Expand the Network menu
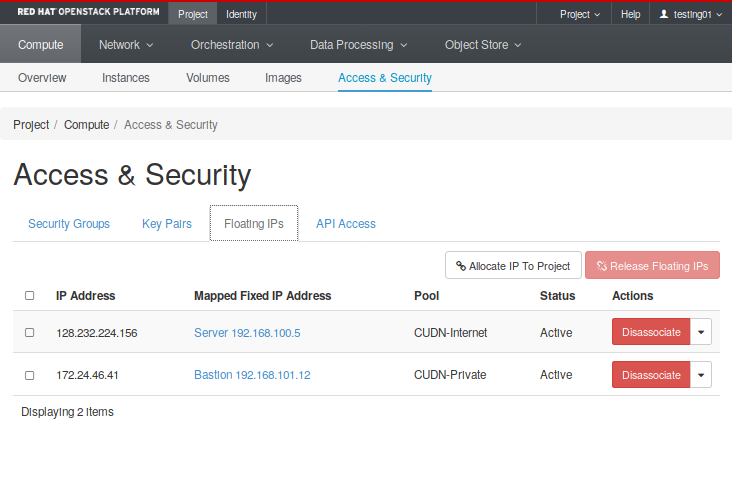The image size is (732, 483). [x=126, y=45]
